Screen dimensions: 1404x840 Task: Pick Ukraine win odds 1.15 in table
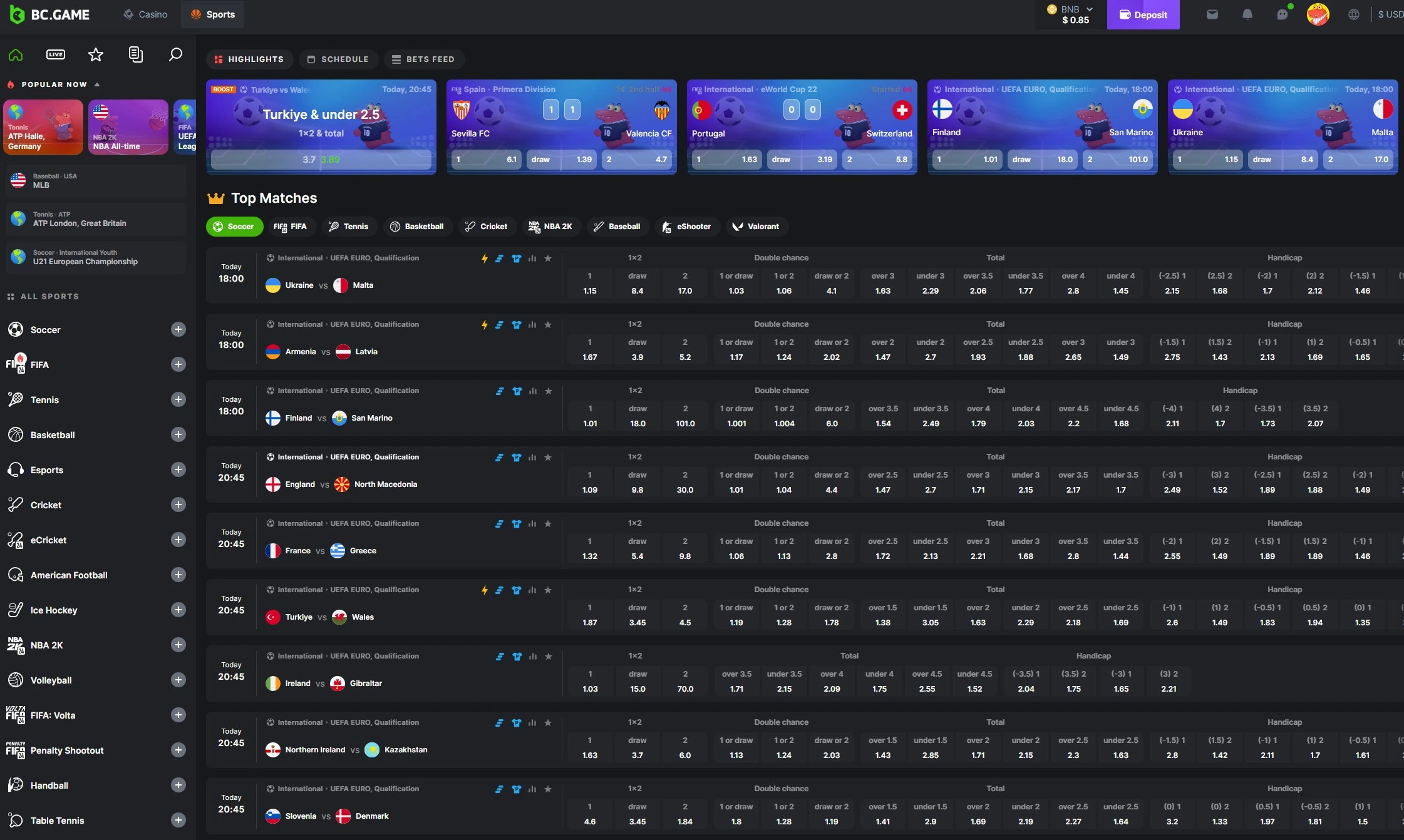tap(590, 284)
